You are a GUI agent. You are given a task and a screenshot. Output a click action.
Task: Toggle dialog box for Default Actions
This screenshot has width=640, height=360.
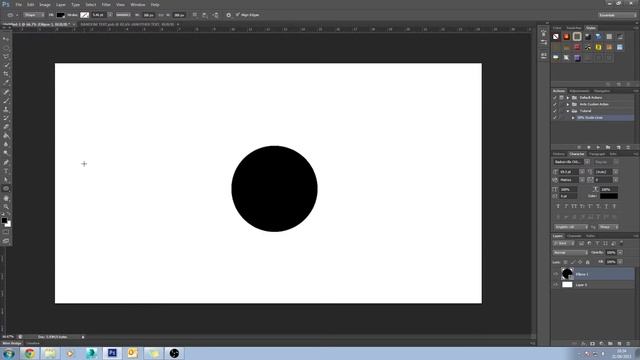[x=561, y=98]
